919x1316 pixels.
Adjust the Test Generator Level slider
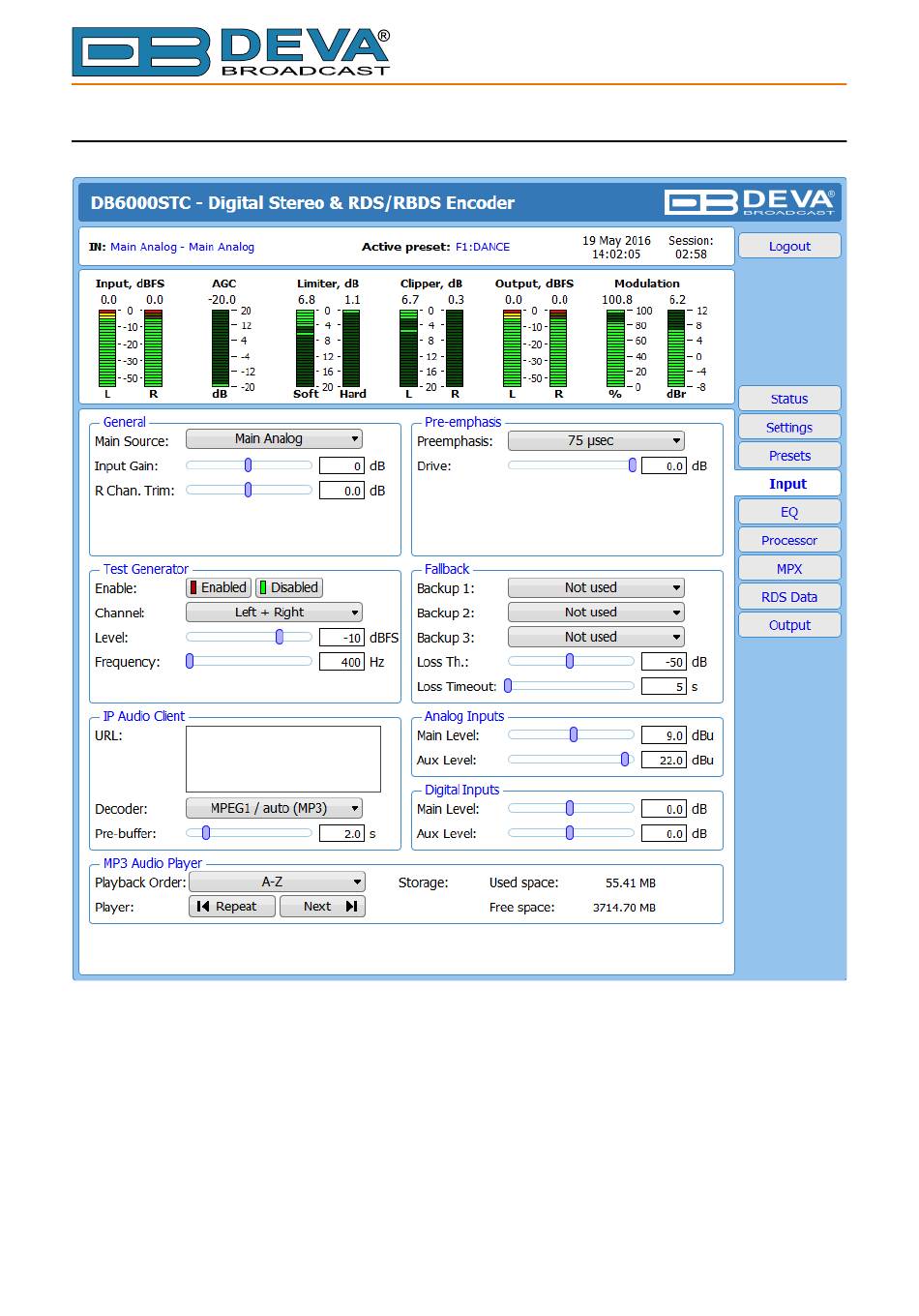click(249, 637)
